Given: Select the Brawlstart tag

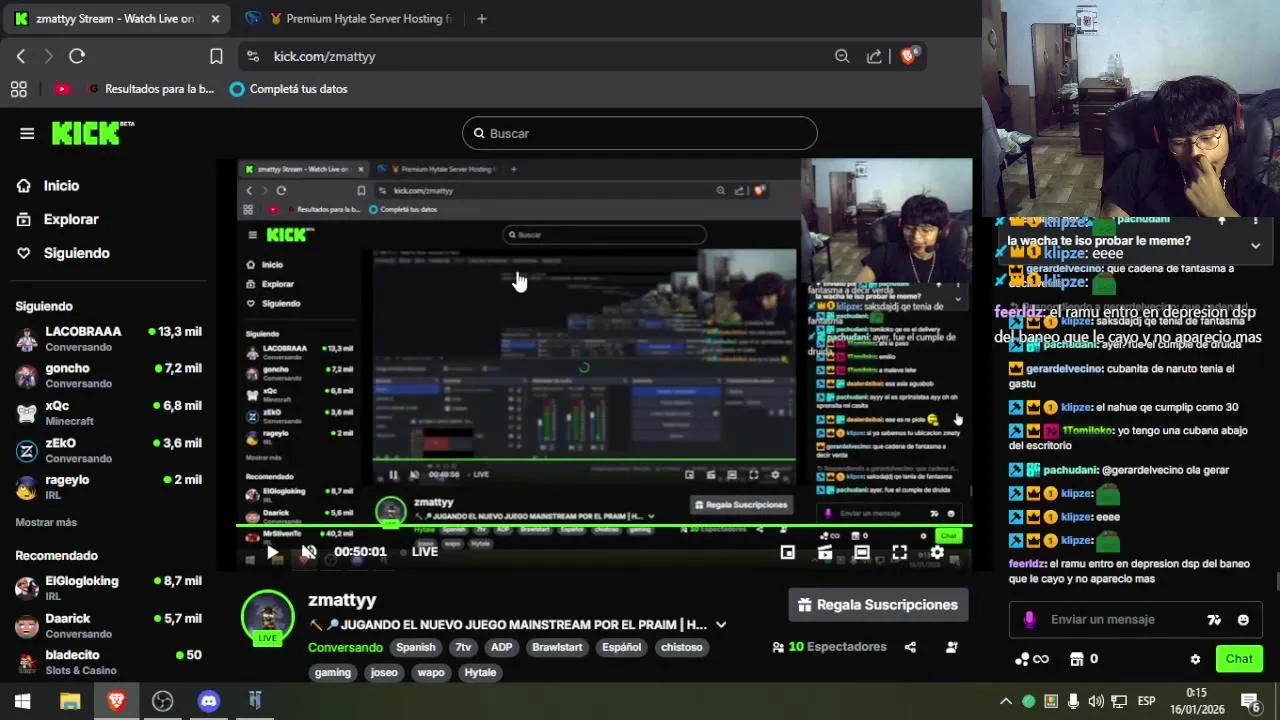Looking at the screenshot, I should click(x=557, y=647).
